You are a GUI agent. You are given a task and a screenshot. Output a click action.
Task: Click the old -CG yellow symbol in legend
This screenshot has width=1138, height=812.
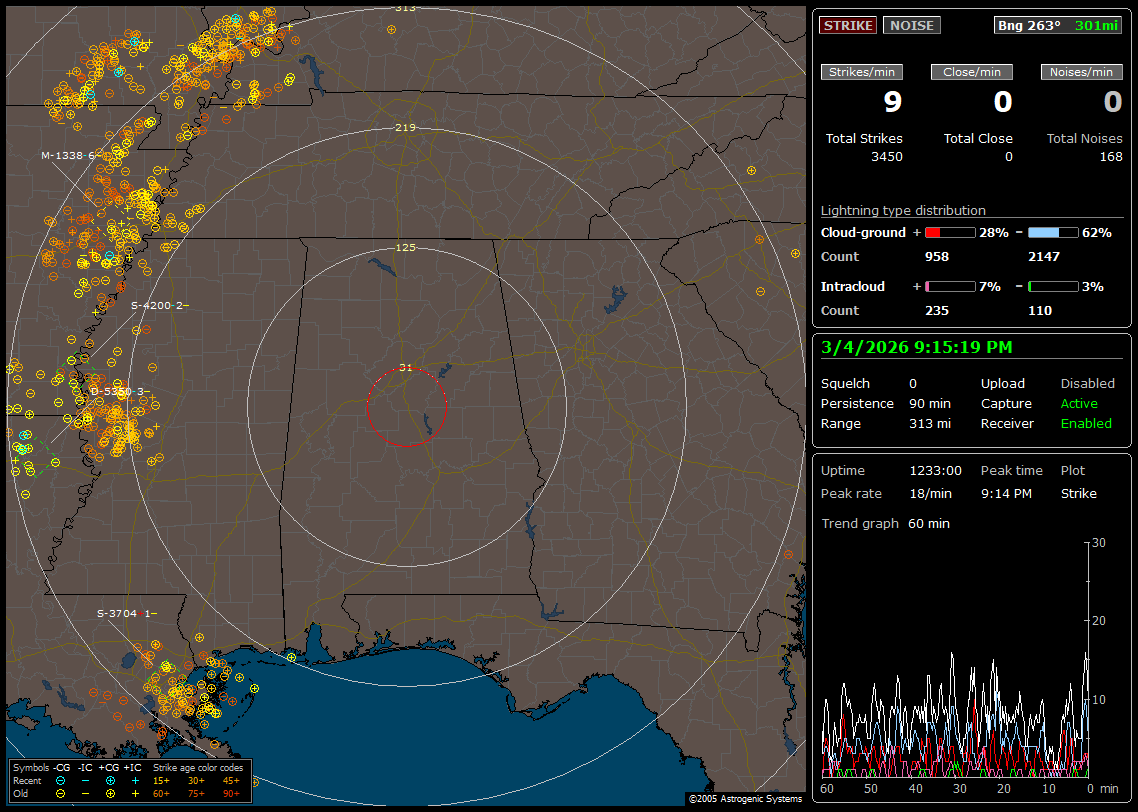[61, 793]
